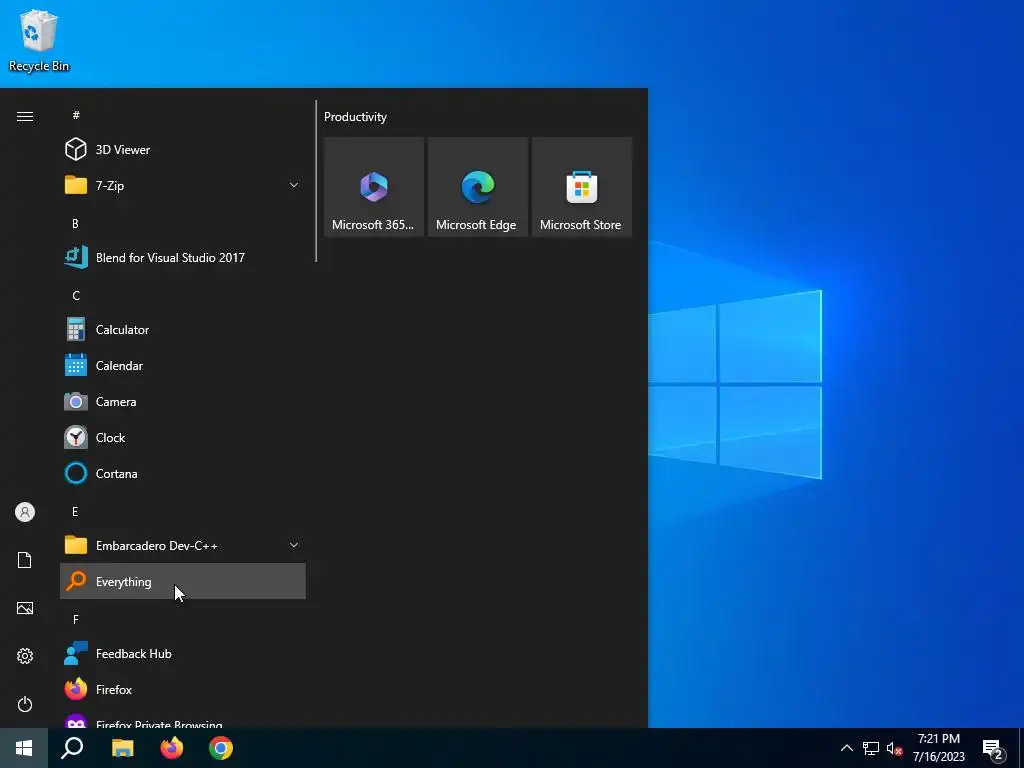This screenshot has width=1024, height=768.
Task: Click the Microsoft 365 tile
Action: pos(374,187)
